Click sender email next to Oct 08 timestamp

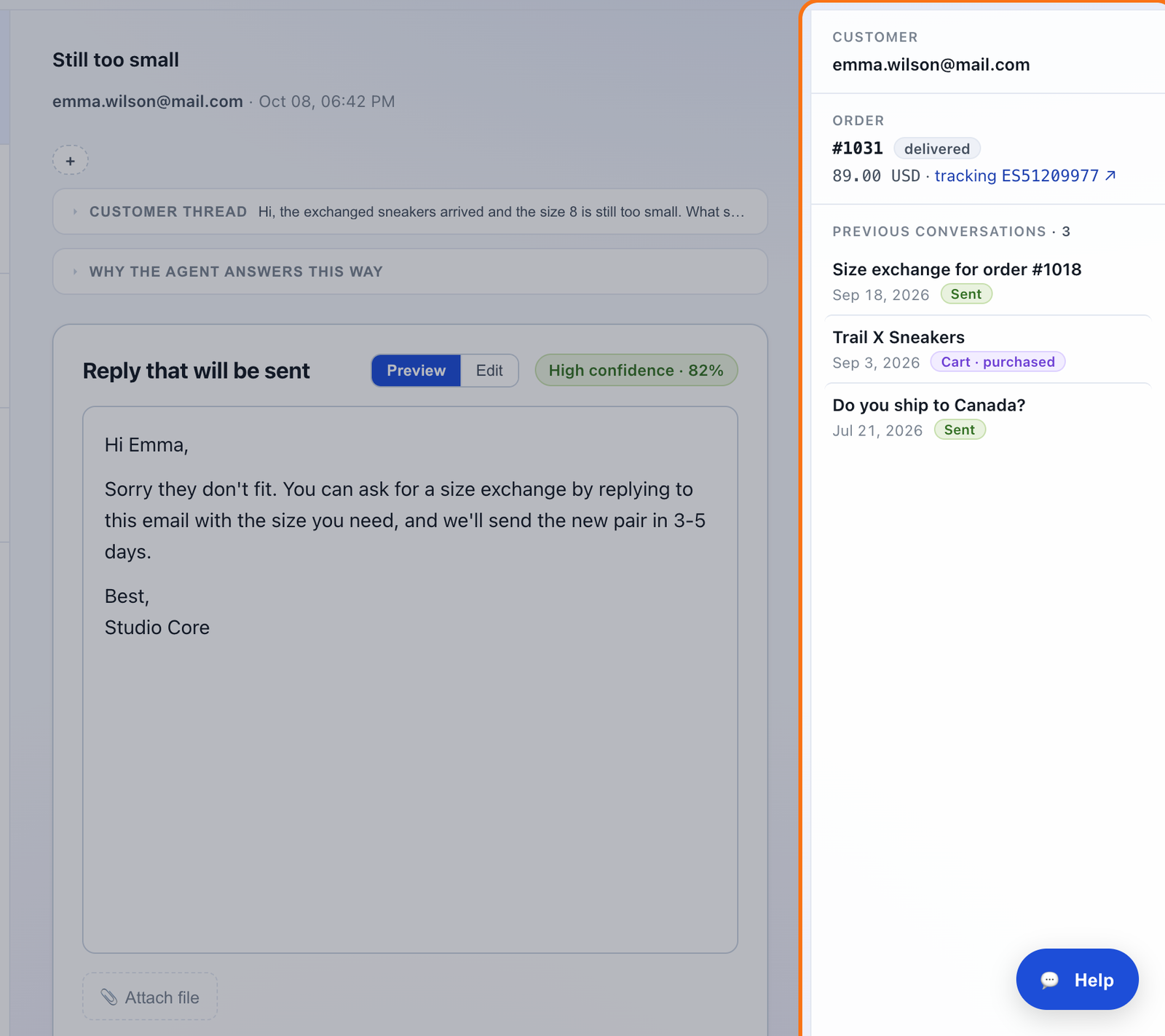[x=148, y=101]
